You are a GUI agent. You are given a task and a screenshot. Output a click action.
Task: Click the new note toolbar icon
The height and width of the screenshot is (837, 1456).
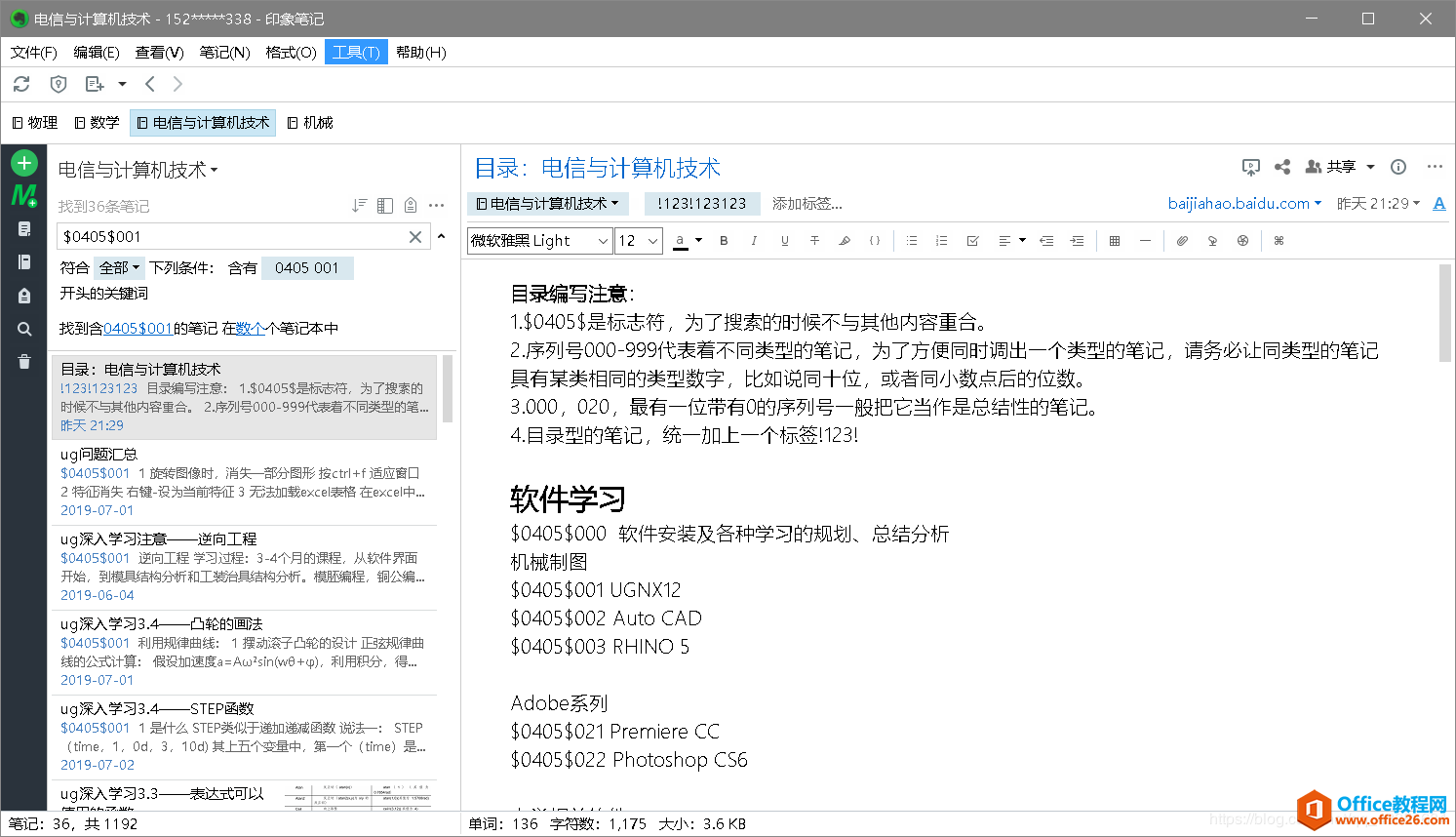[95, 84]
